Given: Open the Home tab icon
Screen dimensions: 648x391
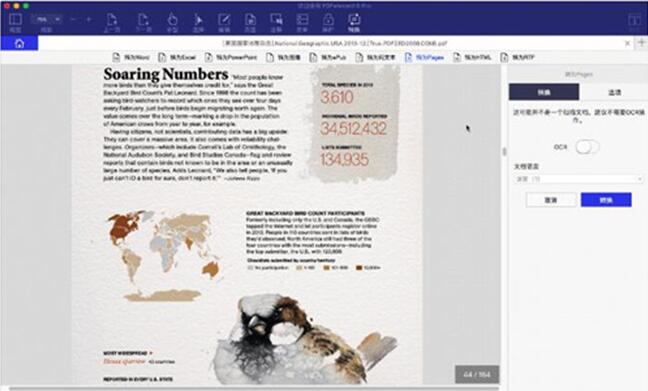Looking at the screenshot, I should click(x=19, y=43).
